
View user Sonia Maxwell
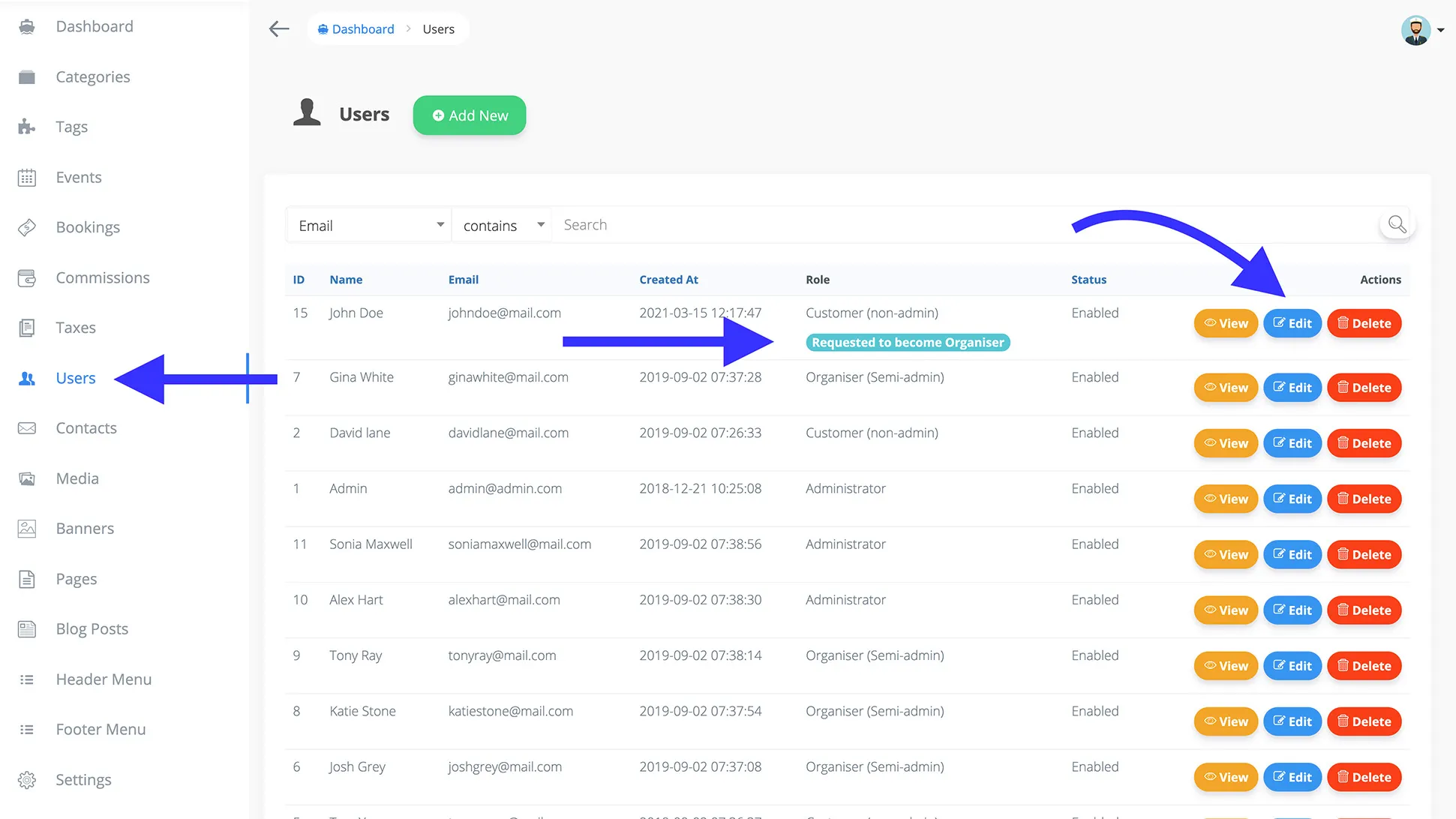coord(1225,555)
